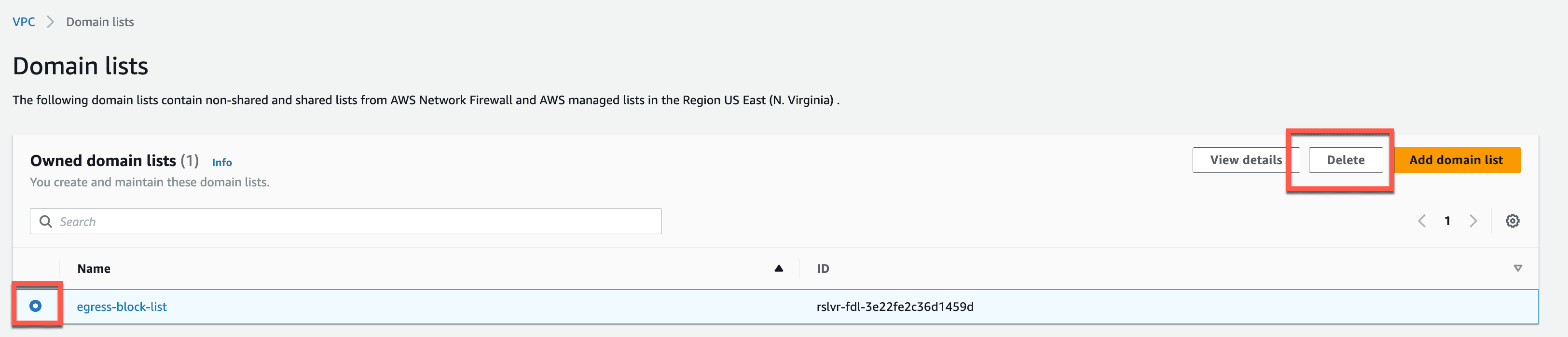Image resolution: width=1568 pixels, height=337 pixels.
Task: Click the ID column header
Action: [x=823, y=268]
